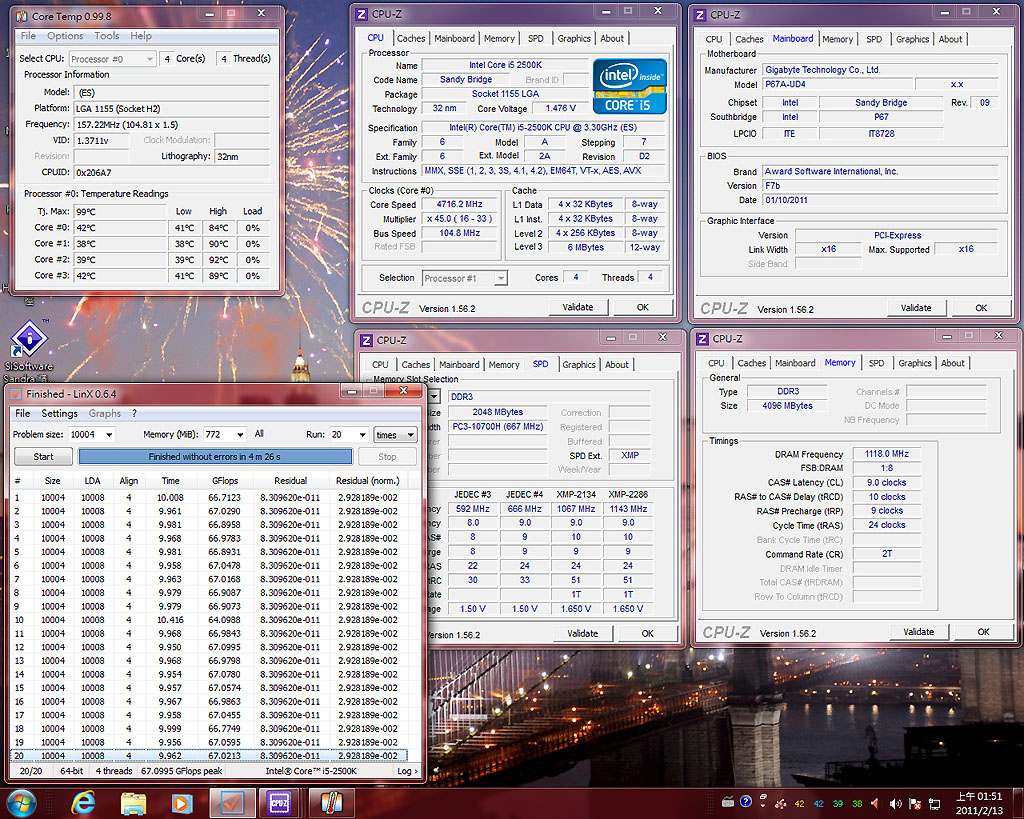Viewport: 1024px width, 819px height.
Task: Click the LinX title bar checkmark icon
Action: pos(16,394)
